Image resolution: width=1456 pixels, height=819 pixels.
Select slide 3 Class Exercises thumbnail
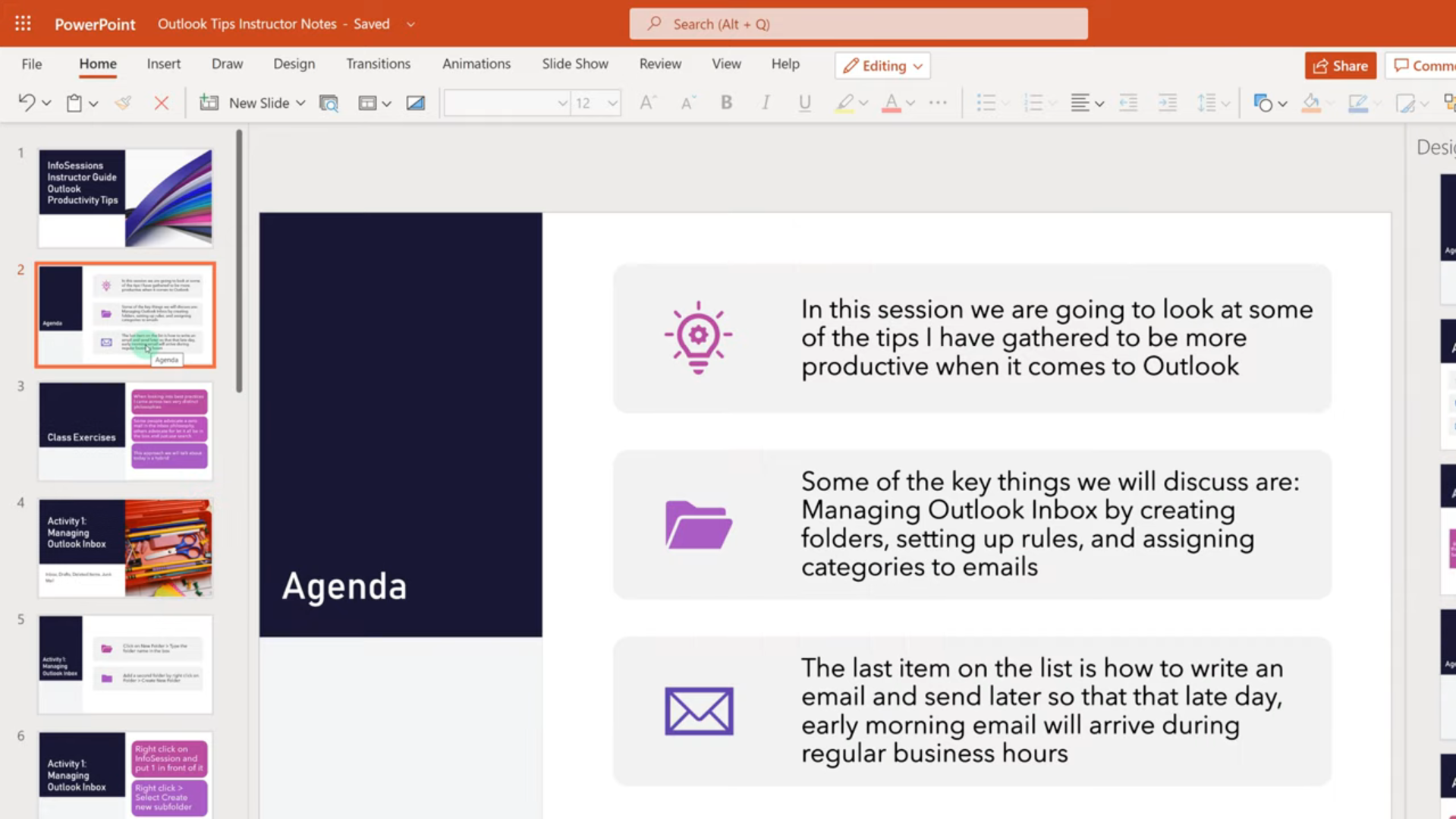tap(125, 431)
